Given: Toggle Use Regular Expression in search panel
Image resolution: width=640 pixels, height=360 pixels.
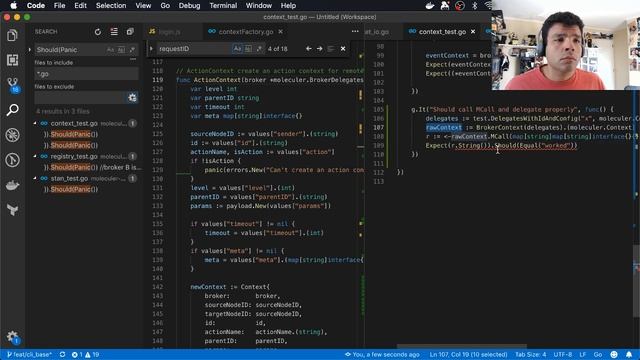Looking at the screenshot, I should [132, 50].
